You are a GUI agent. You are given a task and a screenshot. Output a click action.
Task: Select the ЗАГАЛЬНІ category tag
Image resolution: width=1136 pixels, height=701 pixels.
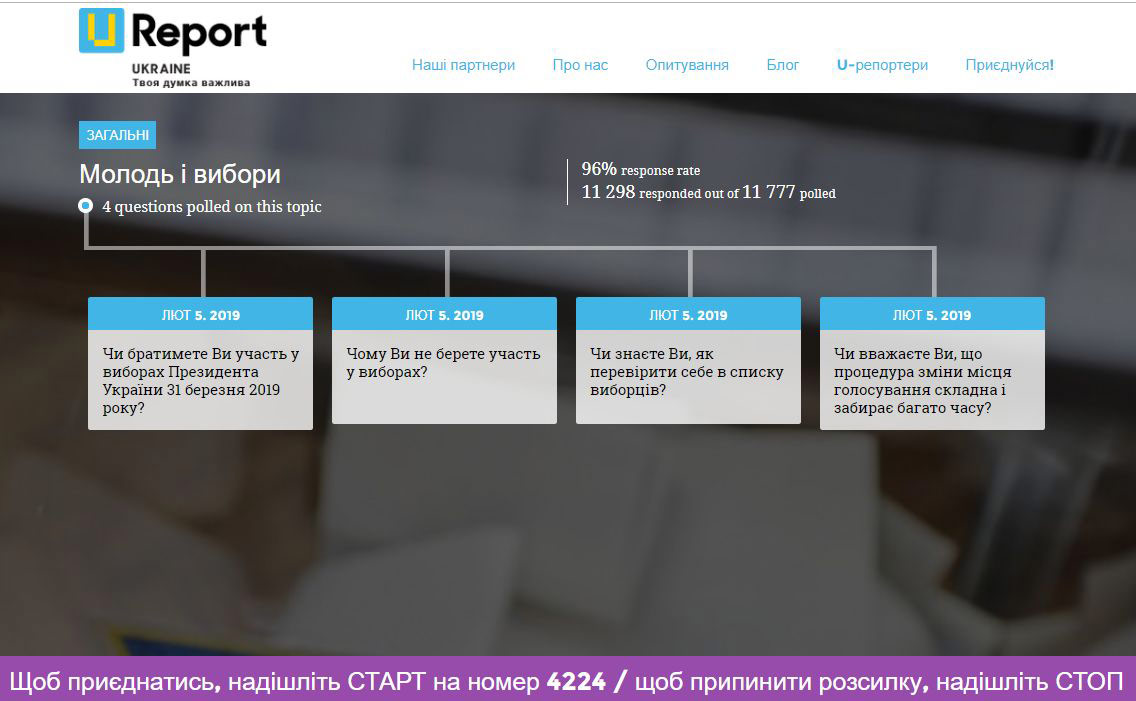[x=117, y=135]
